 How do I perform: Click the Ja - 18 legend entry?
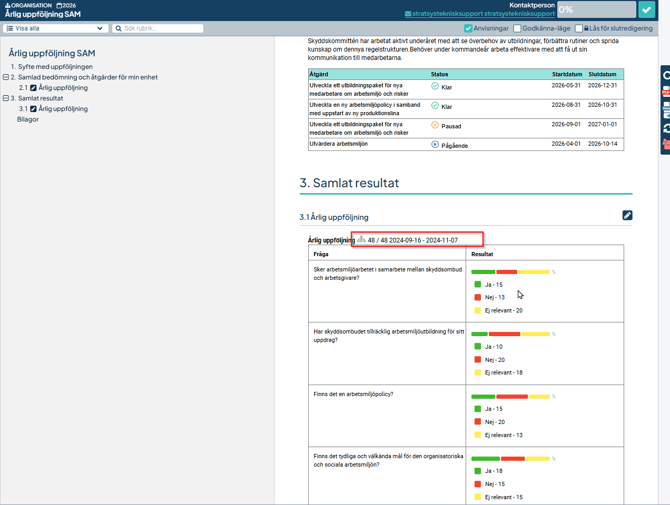[494, 471]
